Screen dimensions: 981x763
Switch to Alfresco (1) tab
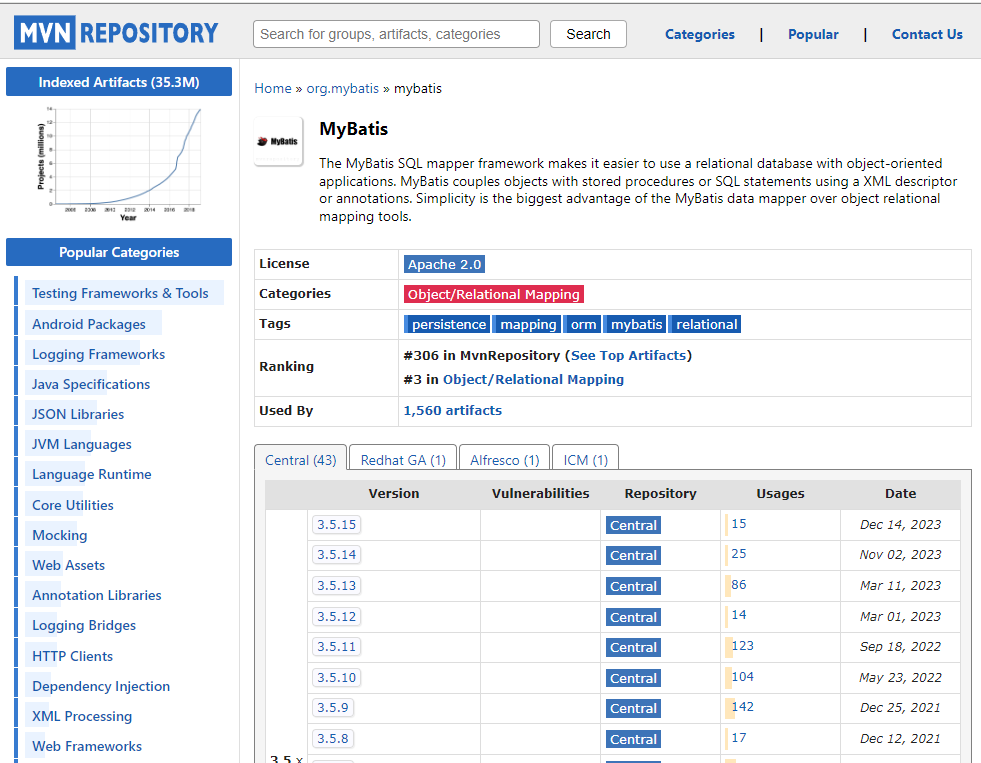(504, 460)
